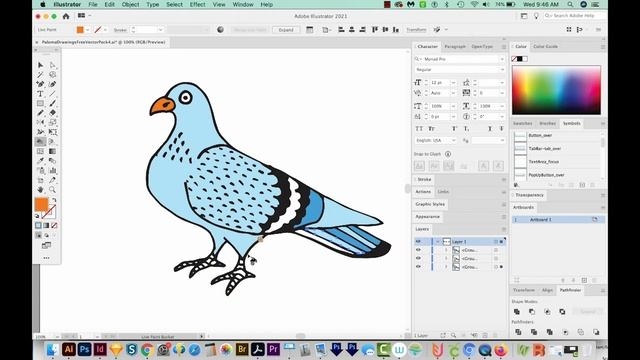The image size is (640, 360).
Task: Click the orange Fill color swatch in toolbar
Action: coord(41,204)
